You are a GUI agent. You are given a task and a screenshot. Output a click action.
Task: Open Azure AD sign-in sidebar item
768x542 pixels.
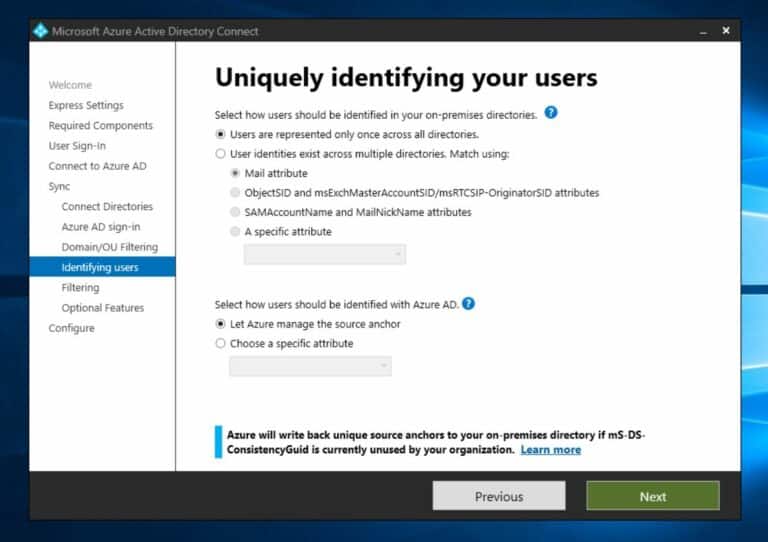(x=101, y=227)
